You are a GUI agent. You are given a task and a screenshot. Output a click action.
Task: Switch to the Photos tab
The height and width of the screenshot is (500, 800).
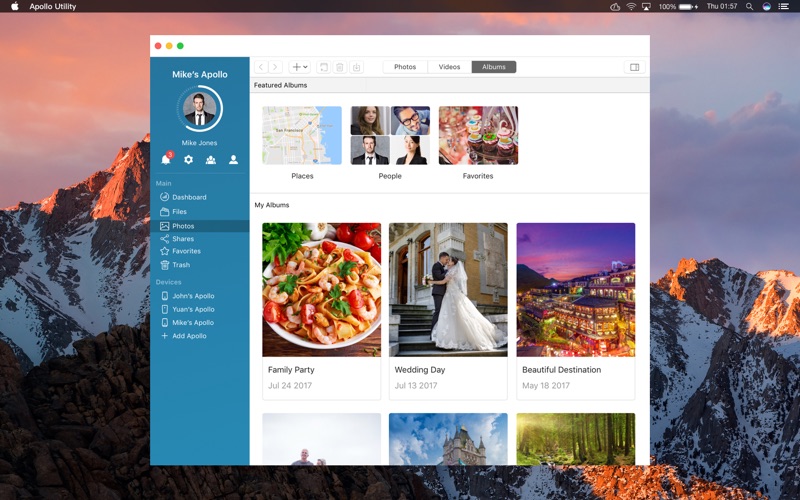coord(405,67)
